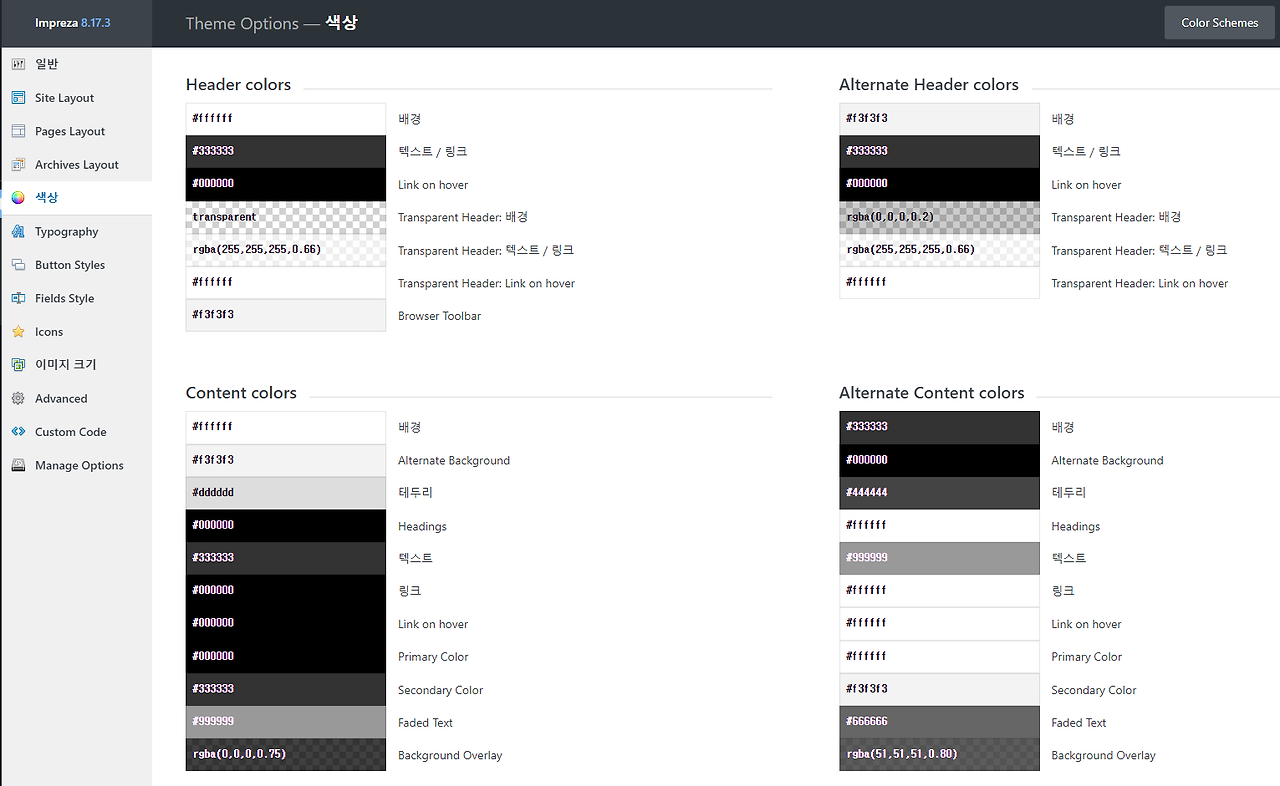This screenshot has width=1280, height=786.
Task: Open the Color Schemes button
Action: point(1220,23)
